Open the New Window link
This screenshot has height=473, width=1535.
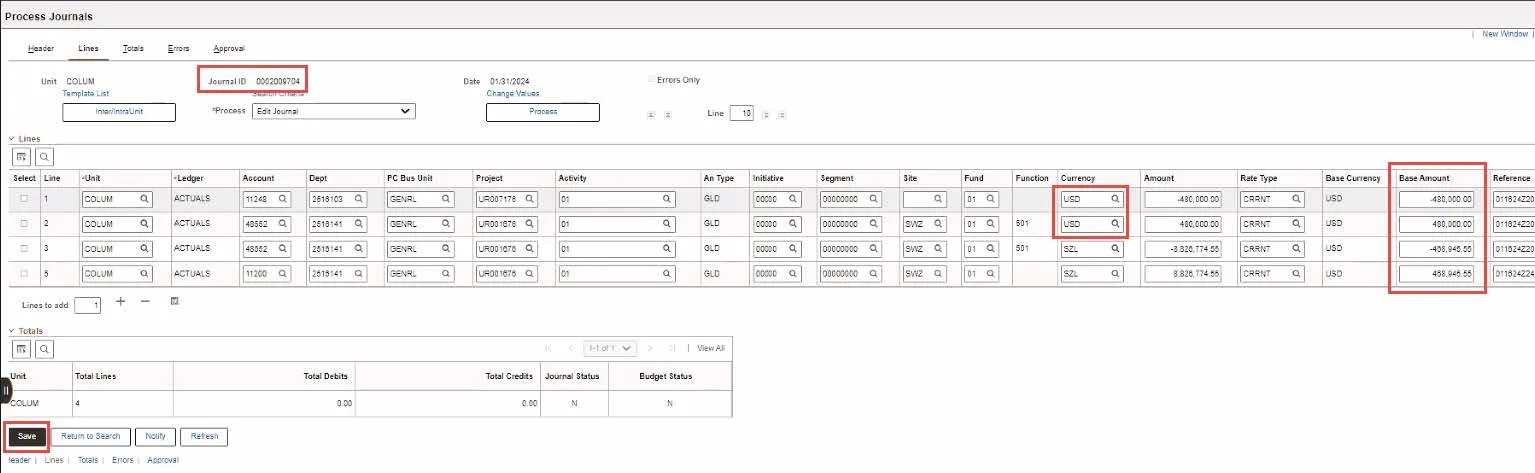pos(1504,34)
